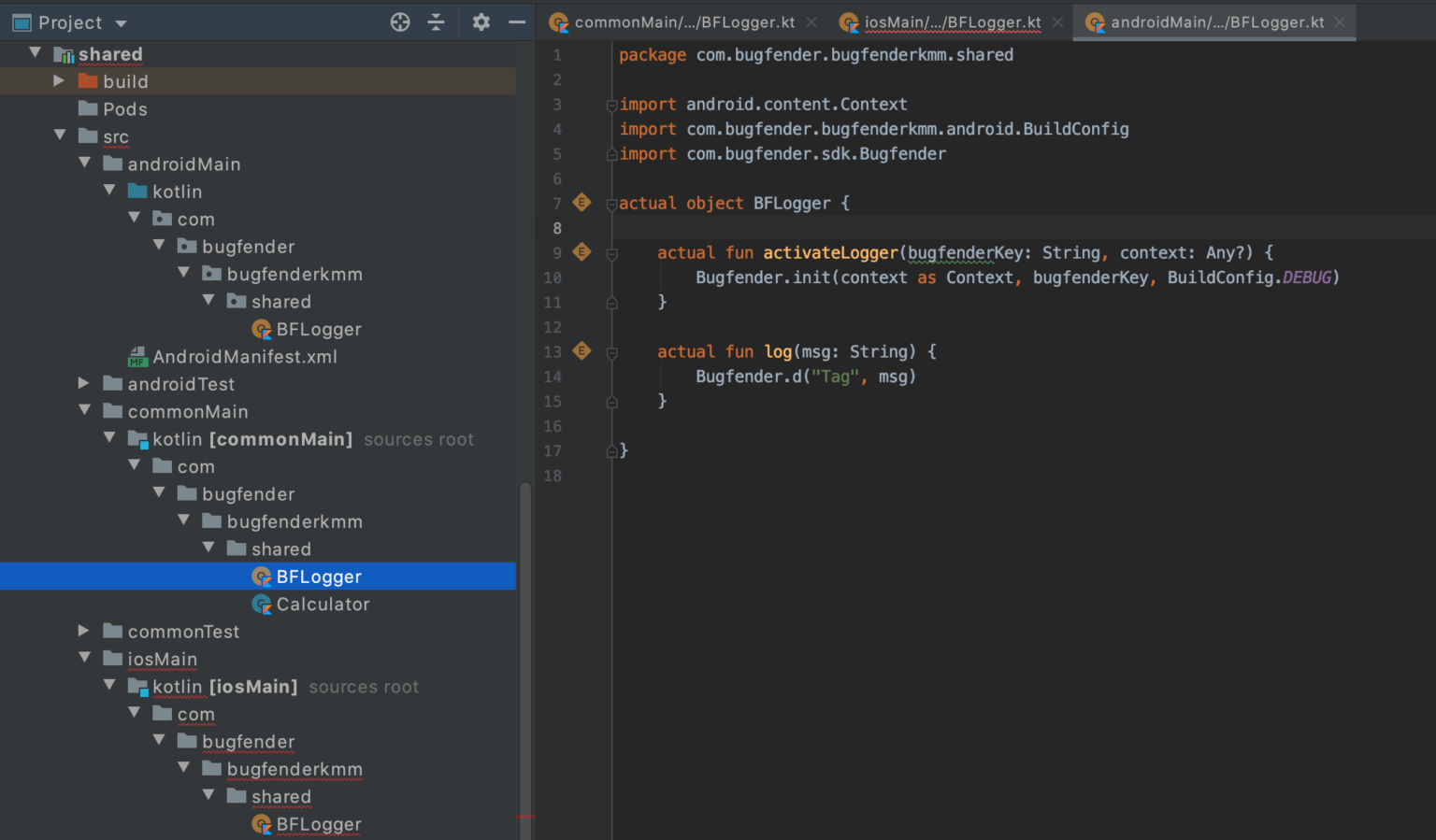Click expected declaration gutter icon on line 7
The image size is (1436, 840).
click(x=582, y=202)
